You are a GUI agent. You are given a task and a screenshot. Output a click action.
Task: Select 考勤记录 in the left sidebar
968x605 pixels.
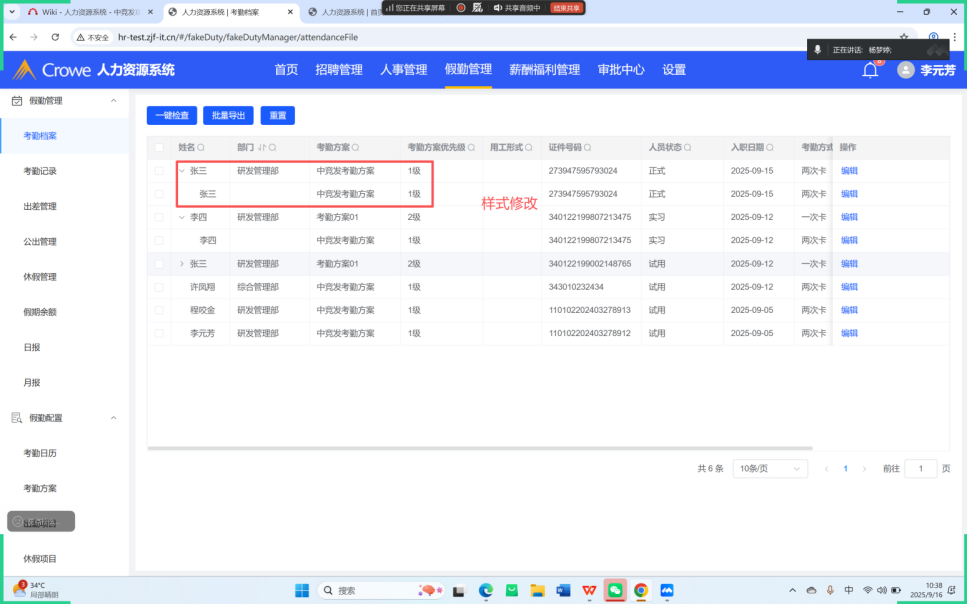tap(40, 171)
